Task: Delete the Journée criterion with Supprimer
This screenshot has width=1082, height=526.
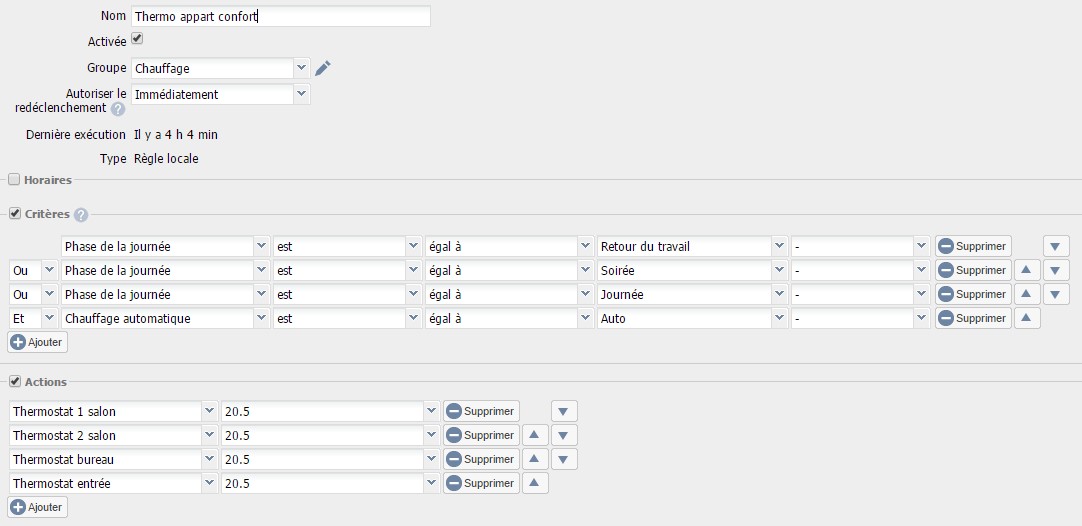Action: 973,294
